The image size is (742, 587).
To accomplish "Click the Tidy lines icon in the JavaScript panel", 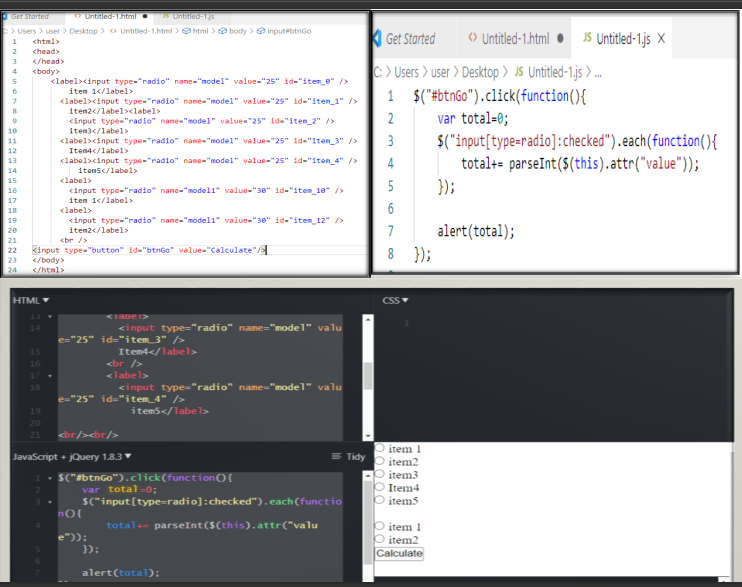I will tap(336, 456).
